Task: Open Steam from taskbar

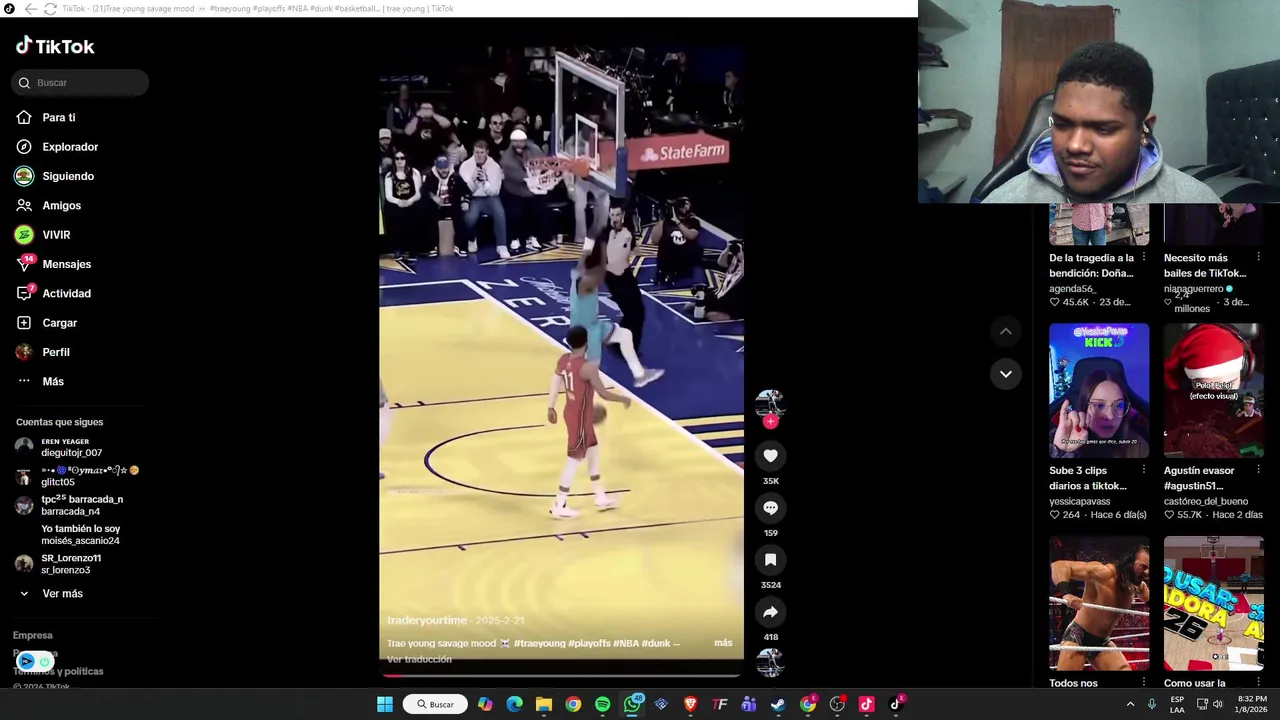Action: pos(778,704)
